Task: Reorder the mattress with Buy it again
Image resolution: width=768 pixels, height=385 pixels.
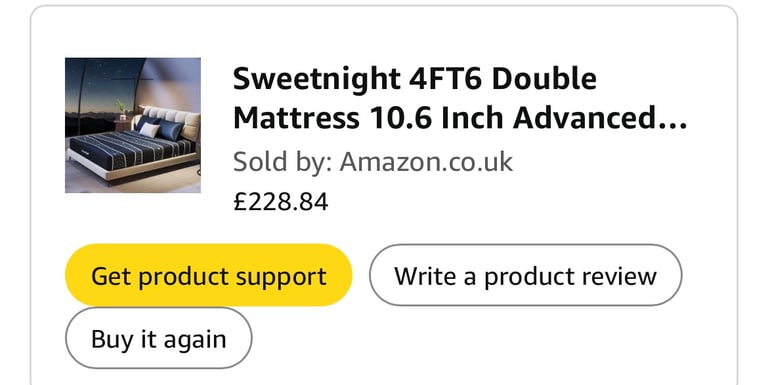Action: pos(159,338)
